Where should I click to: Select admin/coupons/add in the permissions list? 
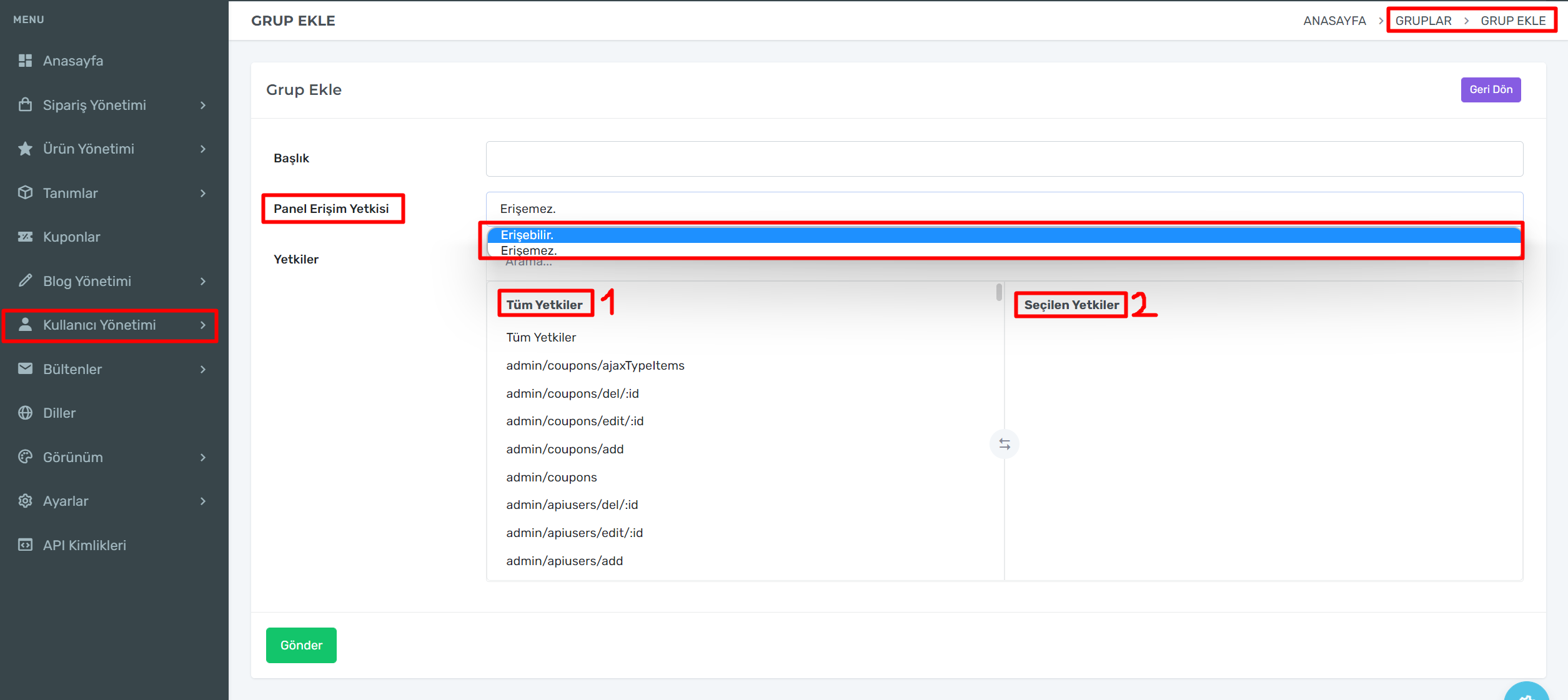coord(565,449)
